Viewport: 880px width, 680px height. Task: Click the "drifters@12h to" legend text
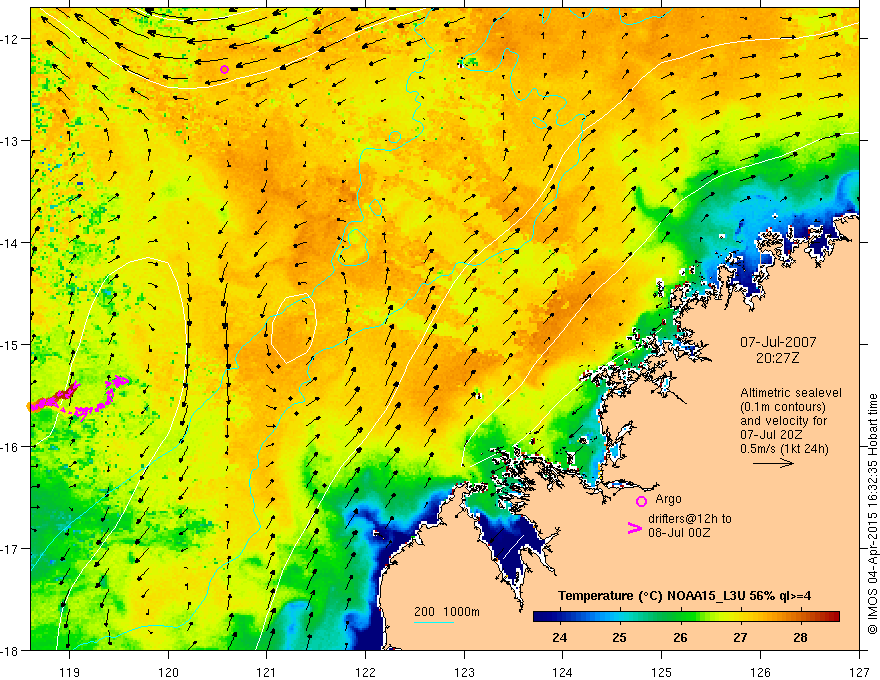[690, 518]
